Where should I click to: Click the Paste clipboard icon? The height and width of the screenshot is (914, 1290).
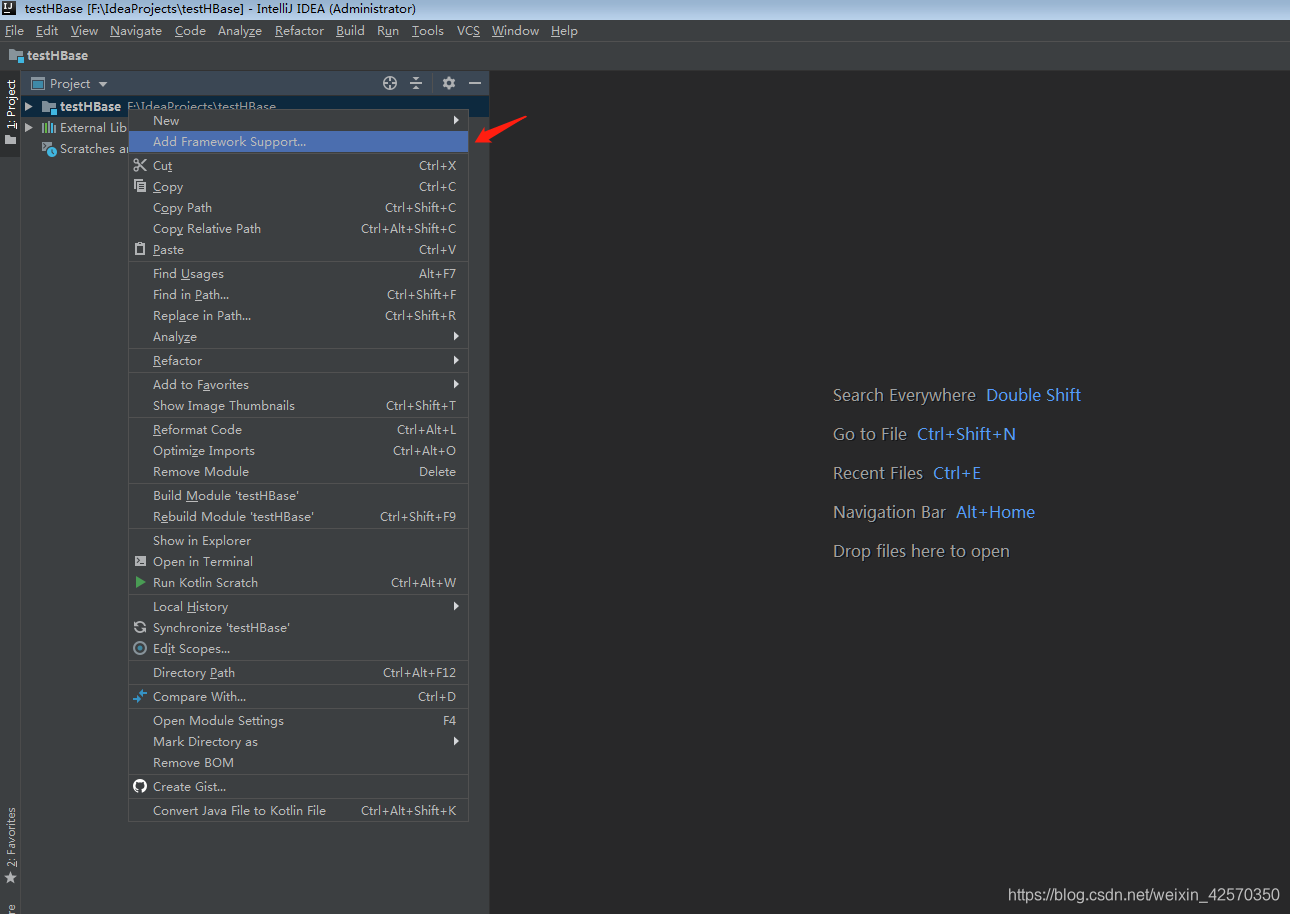(x=140, y=249)
